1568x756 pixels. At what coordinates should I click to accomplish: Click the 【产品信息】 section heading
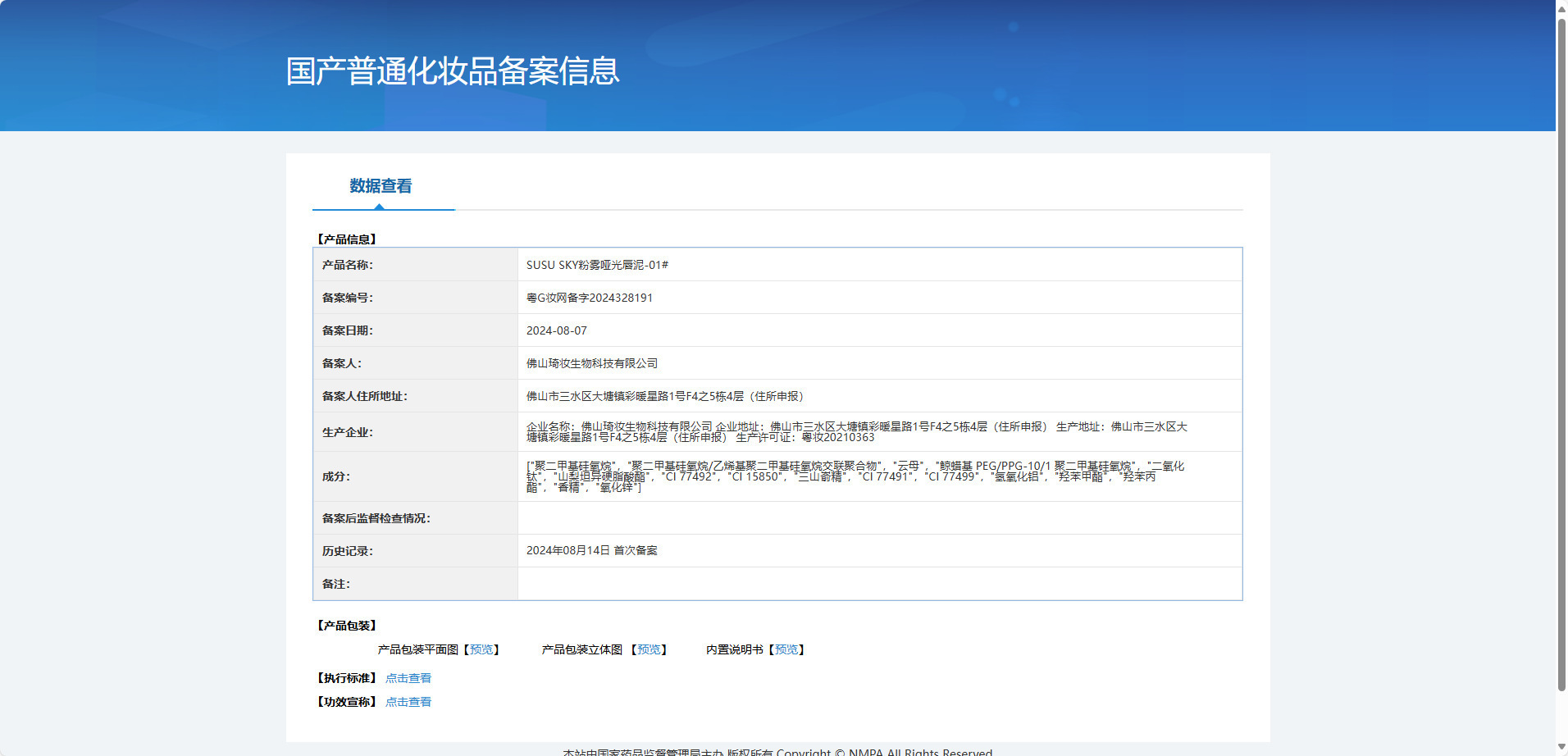tap(347, 239)
